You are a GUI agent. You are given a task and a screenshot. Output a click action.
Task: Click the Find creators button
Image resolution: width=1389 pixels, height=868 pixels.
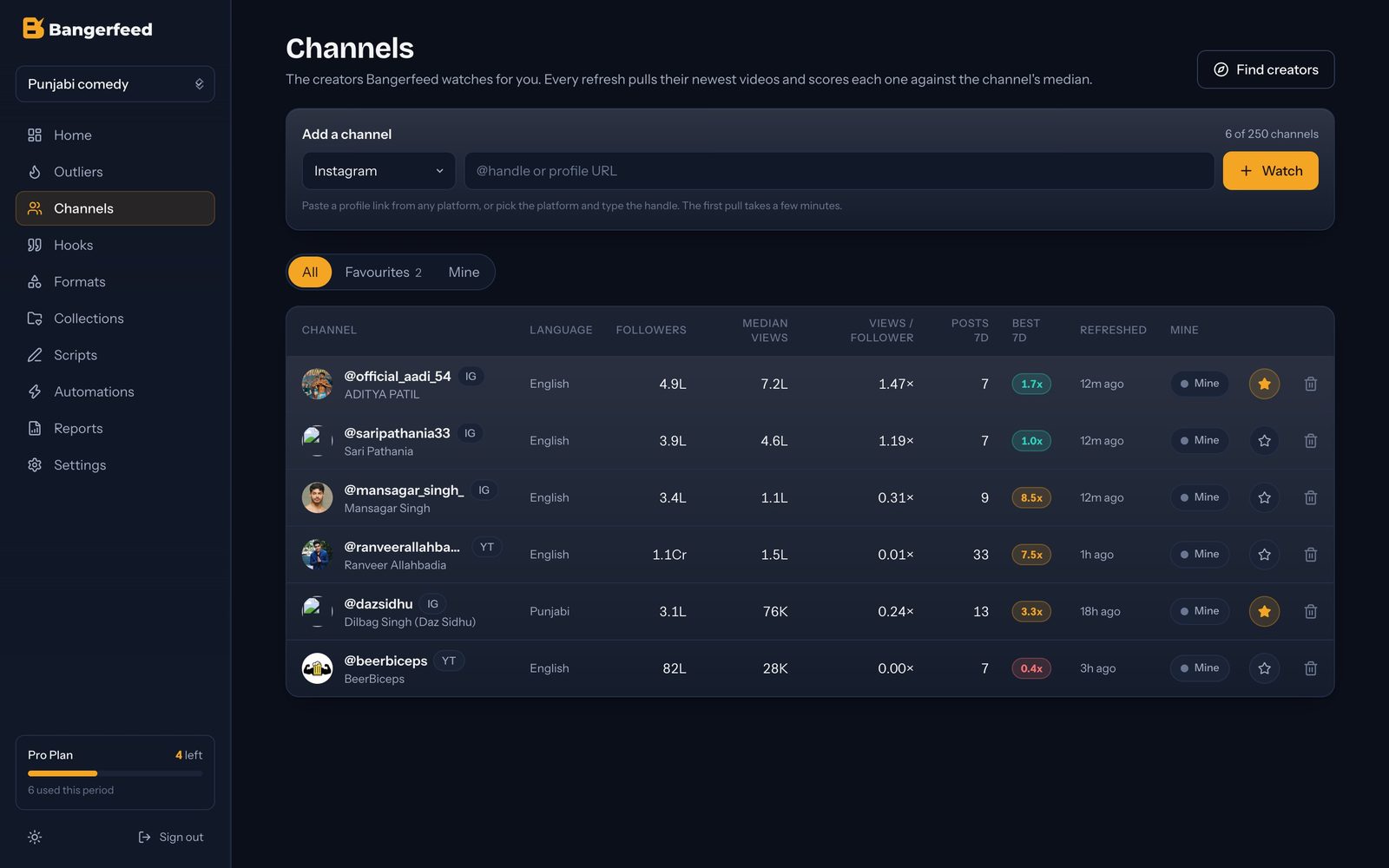pos(1265,69)
